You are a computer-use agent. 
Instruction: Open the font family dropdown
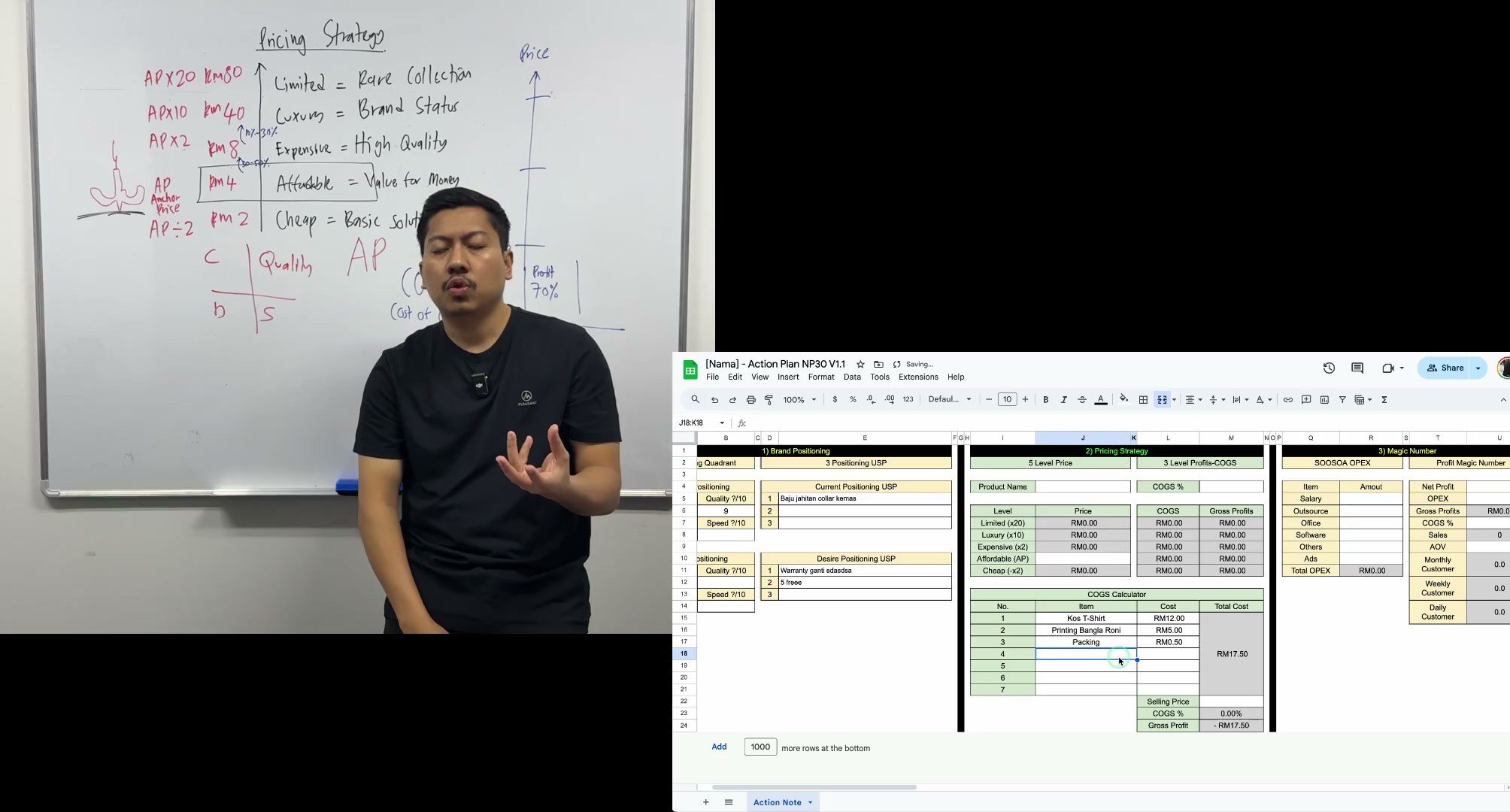pos(950,400)
